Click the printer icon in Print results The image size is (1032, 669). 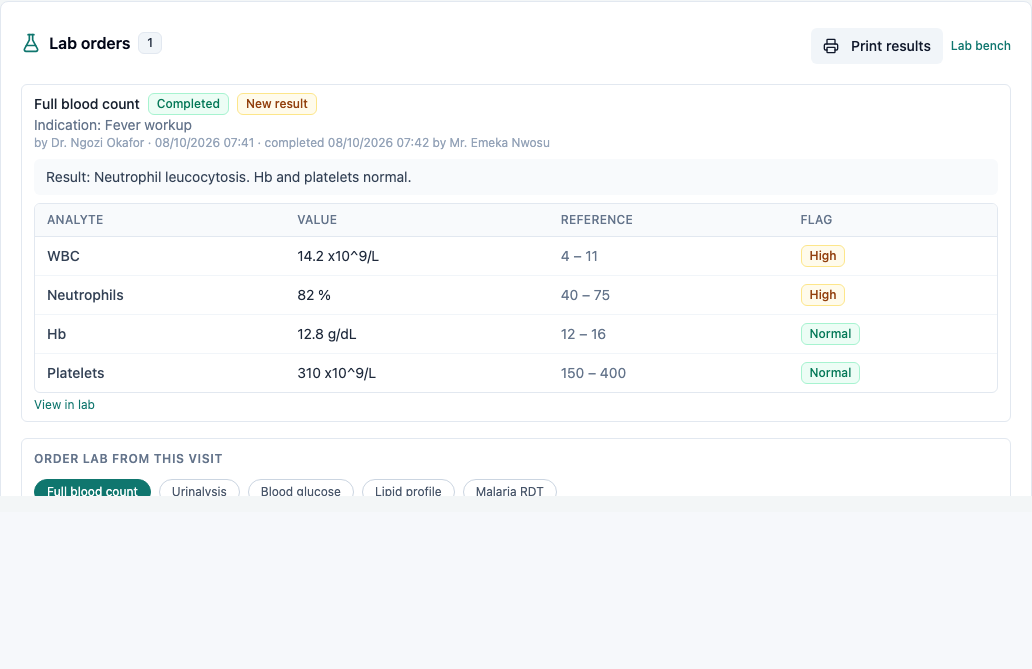point(831,46)
